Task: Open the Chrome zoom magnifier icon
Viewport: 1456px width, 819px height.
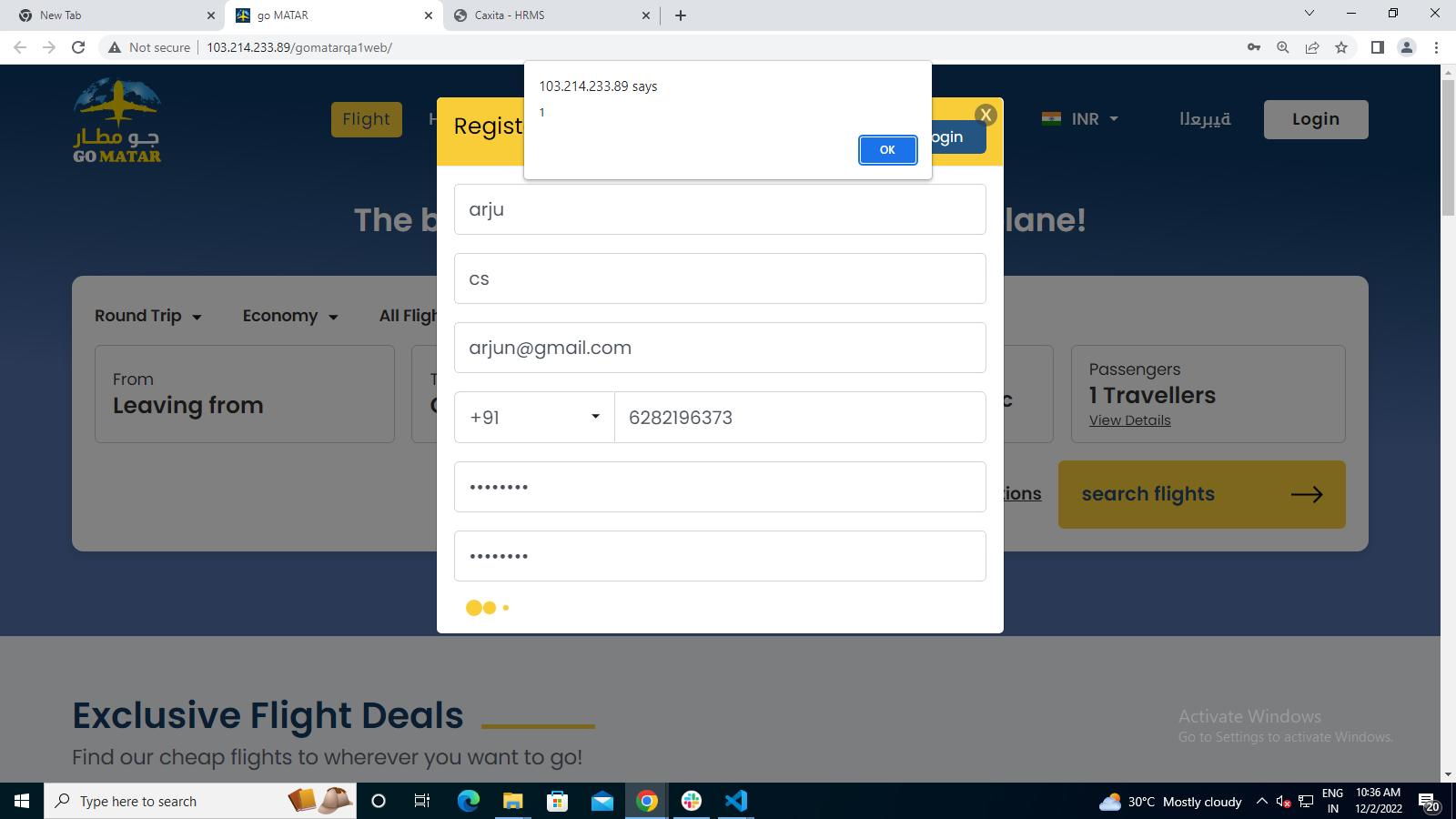Action: pyautogui.click(x=1282, y=47)
